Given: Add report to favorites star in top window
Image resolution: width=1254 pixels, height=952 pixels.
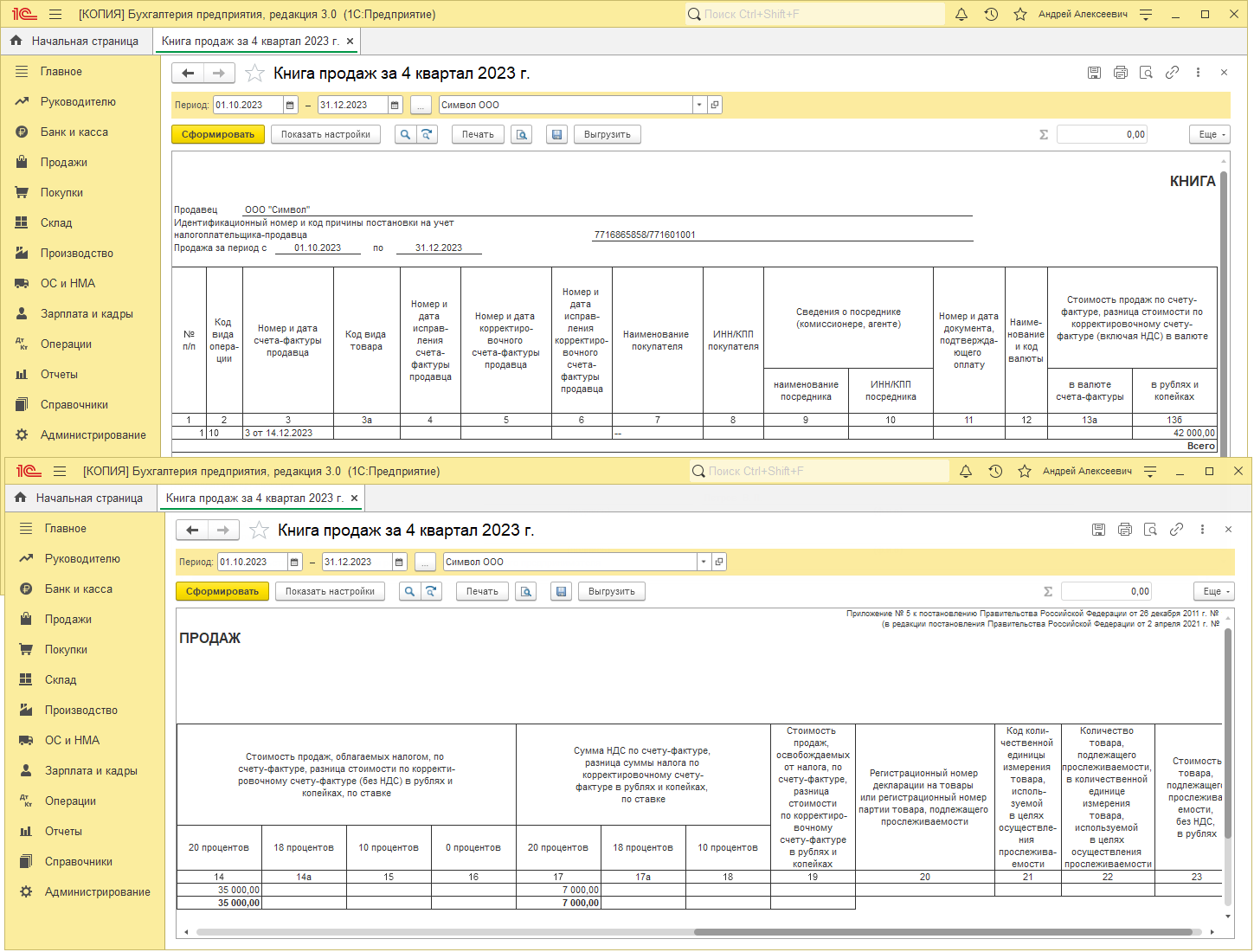Looking at the screenshot, I should click(254, 74).
